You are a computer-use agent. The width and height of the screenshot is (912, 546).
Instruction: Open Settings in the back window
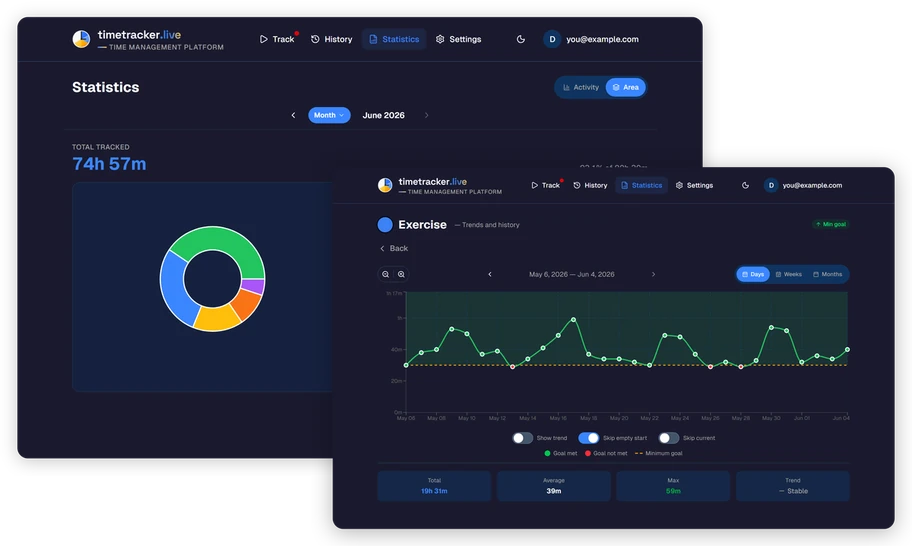point(458,39)
